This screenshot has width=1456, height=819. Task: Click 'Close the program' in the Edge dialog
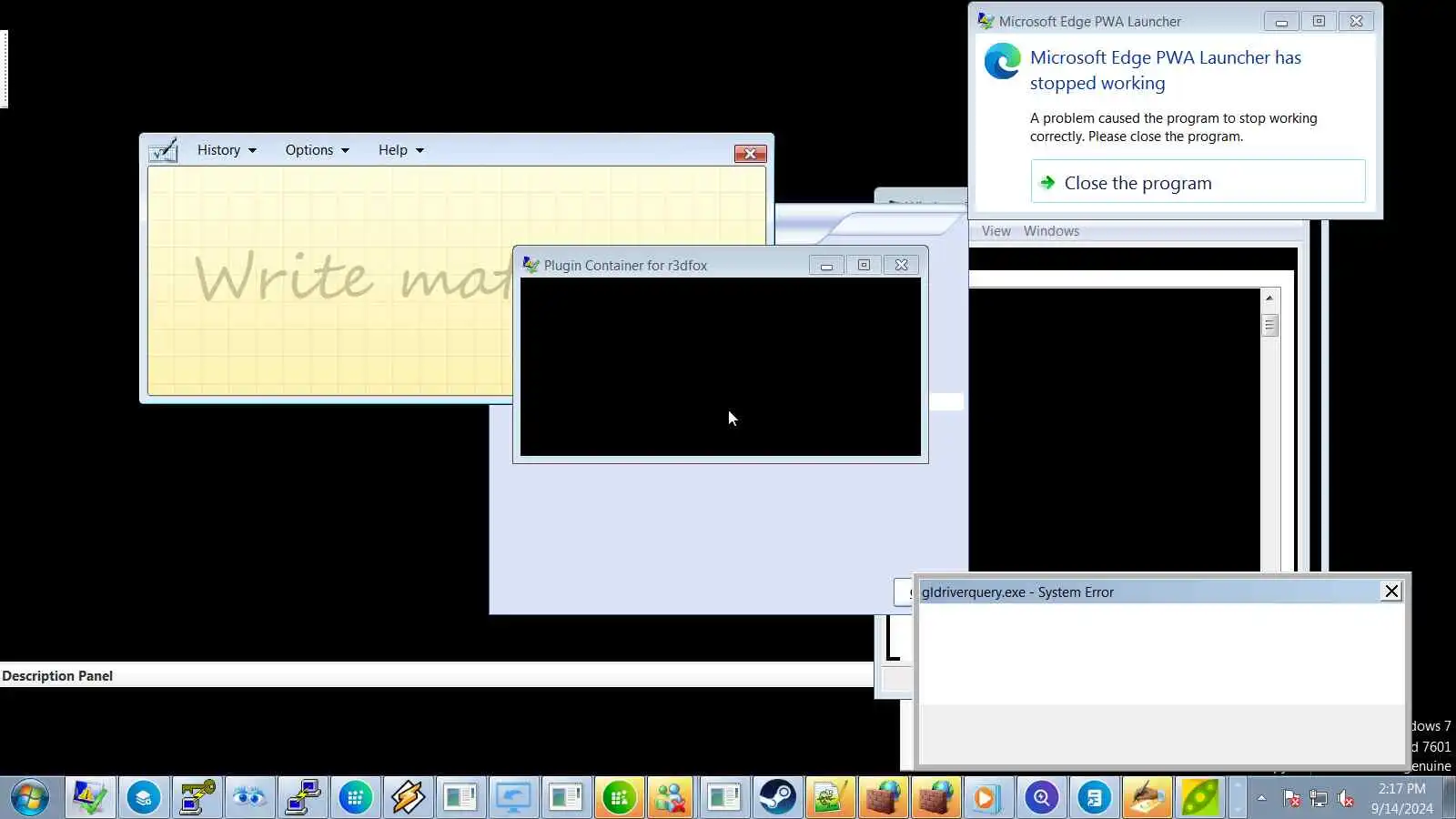pos(1198,182)
